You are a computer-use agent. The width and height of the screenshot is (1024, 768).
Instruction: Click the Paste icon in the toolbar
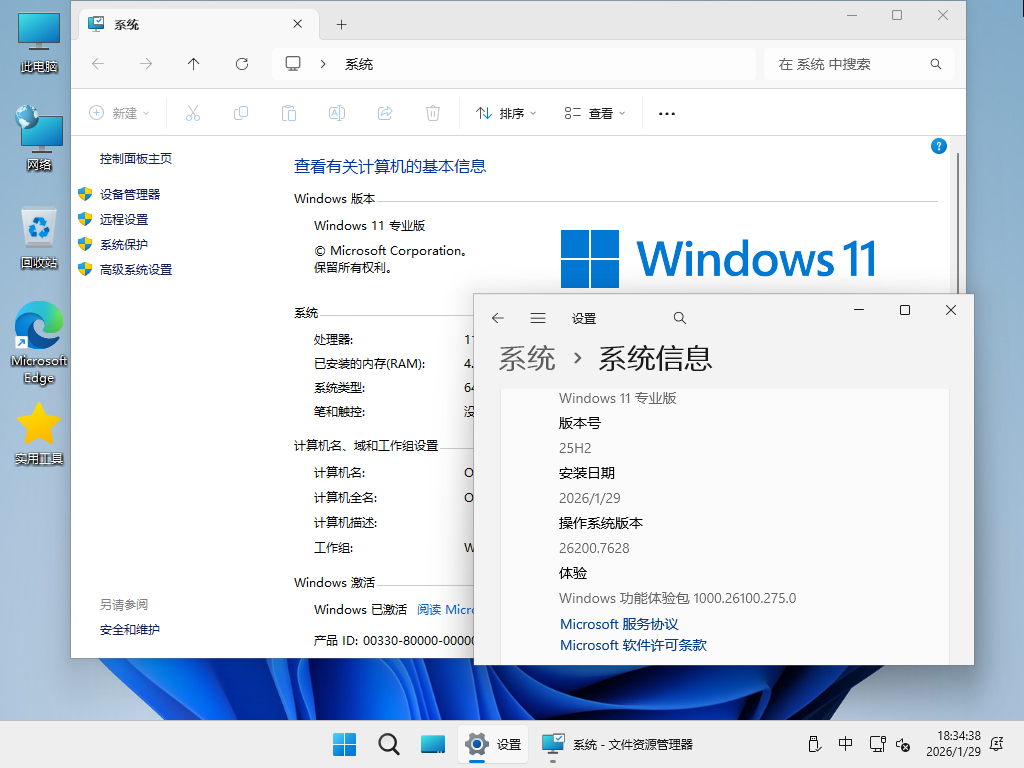(x=289, y=112)
